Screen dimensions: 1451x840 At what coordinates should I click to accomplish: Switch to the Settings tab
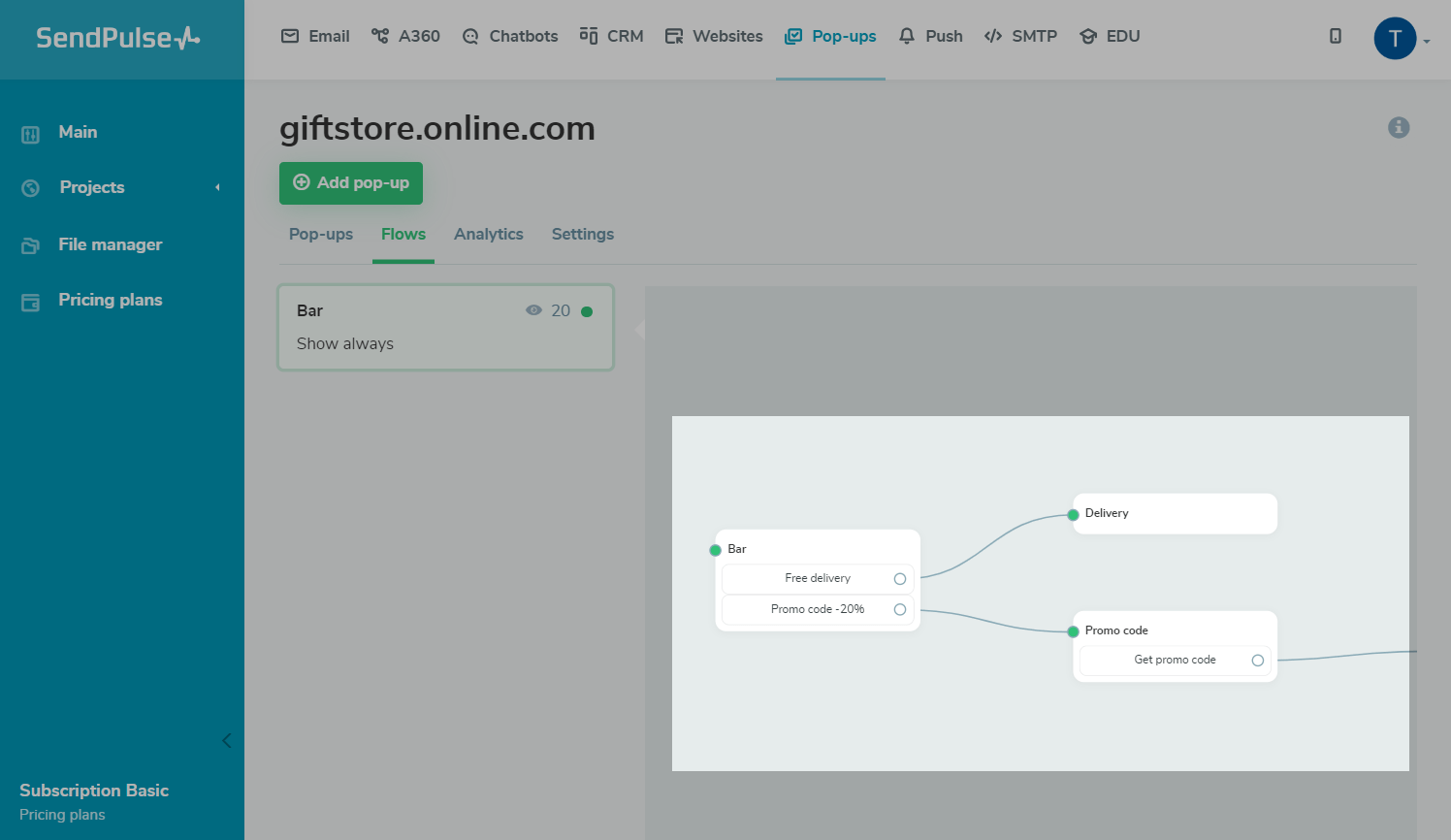point(582,234)
